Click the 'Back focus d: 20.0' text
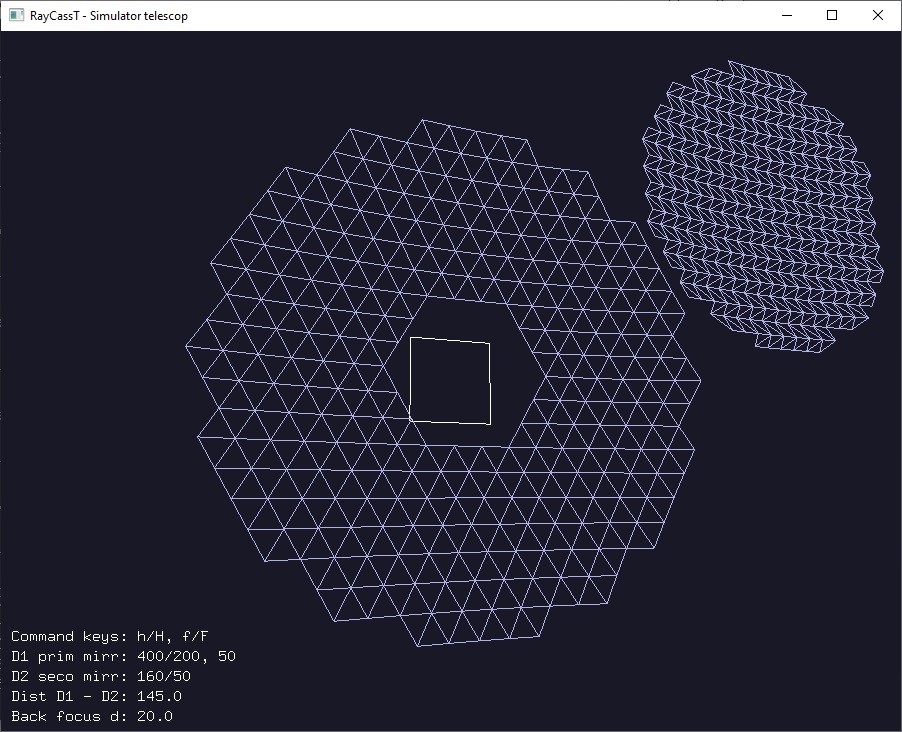 [x=91, y=716]
